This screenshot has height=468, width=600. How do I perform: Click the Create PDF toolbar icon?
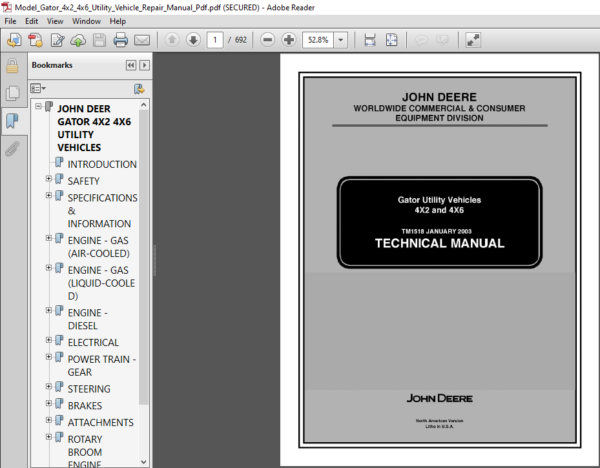tap(36, 40)
